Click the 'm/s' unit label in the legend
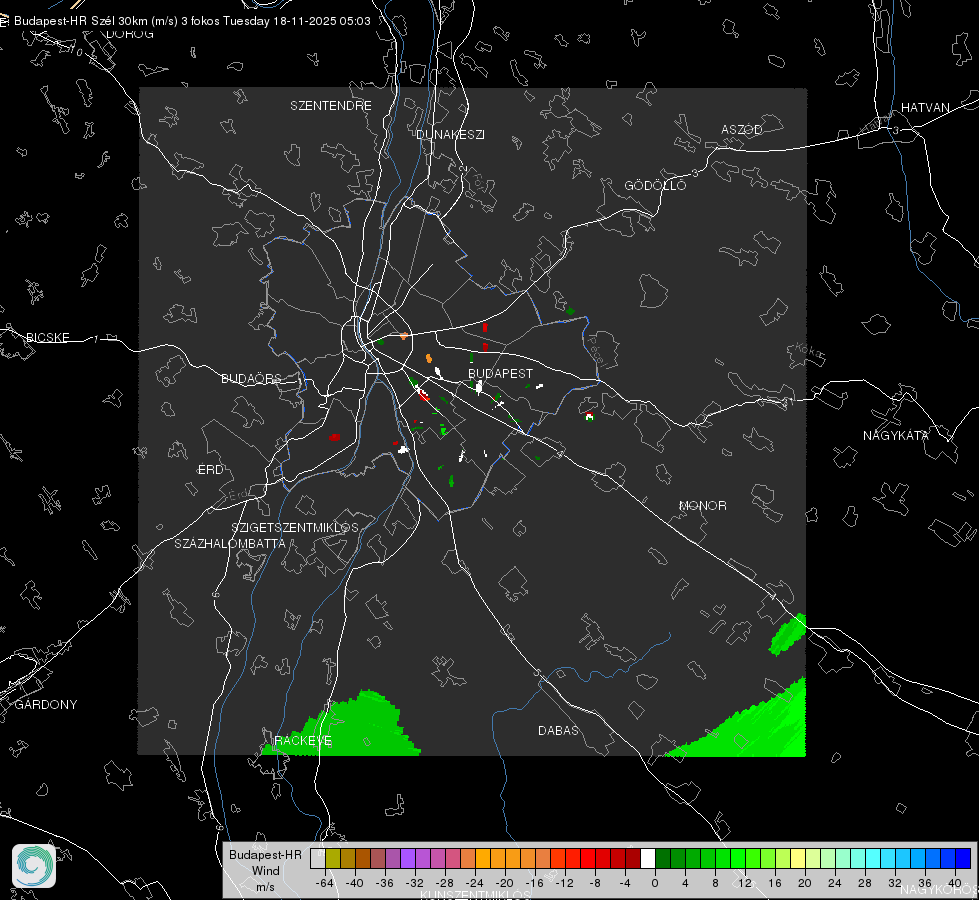 [265, 887]
